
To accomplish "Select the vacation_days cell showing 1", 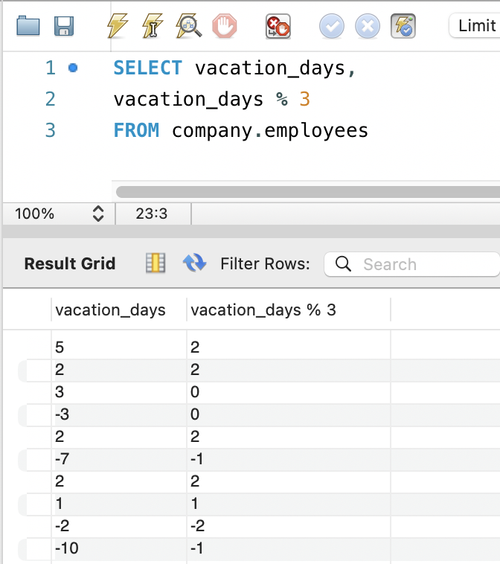I will 119,504.
